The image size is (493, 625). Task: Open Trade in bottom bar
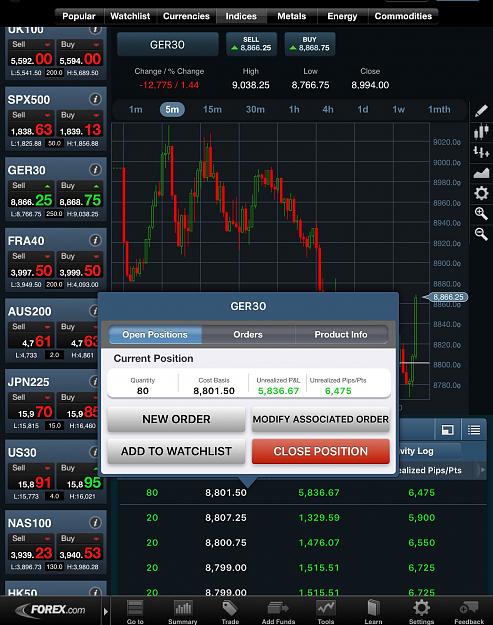tap(230, 612)
